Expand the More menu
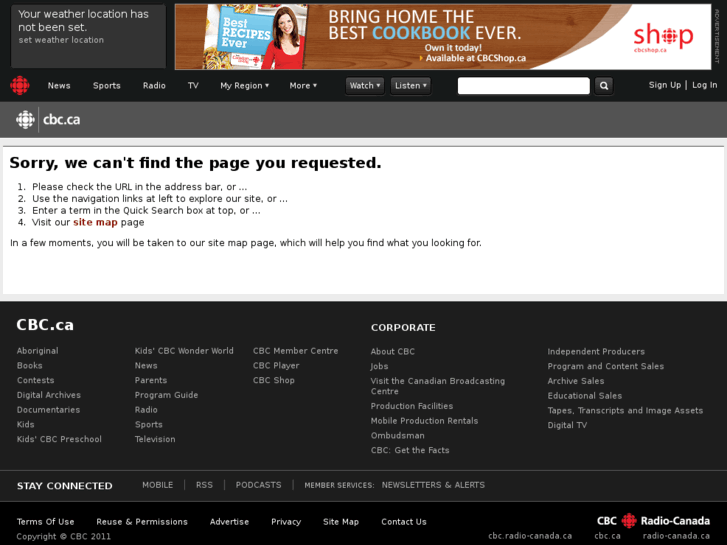This screenshot has width=727, height=545. click(303, 86)
